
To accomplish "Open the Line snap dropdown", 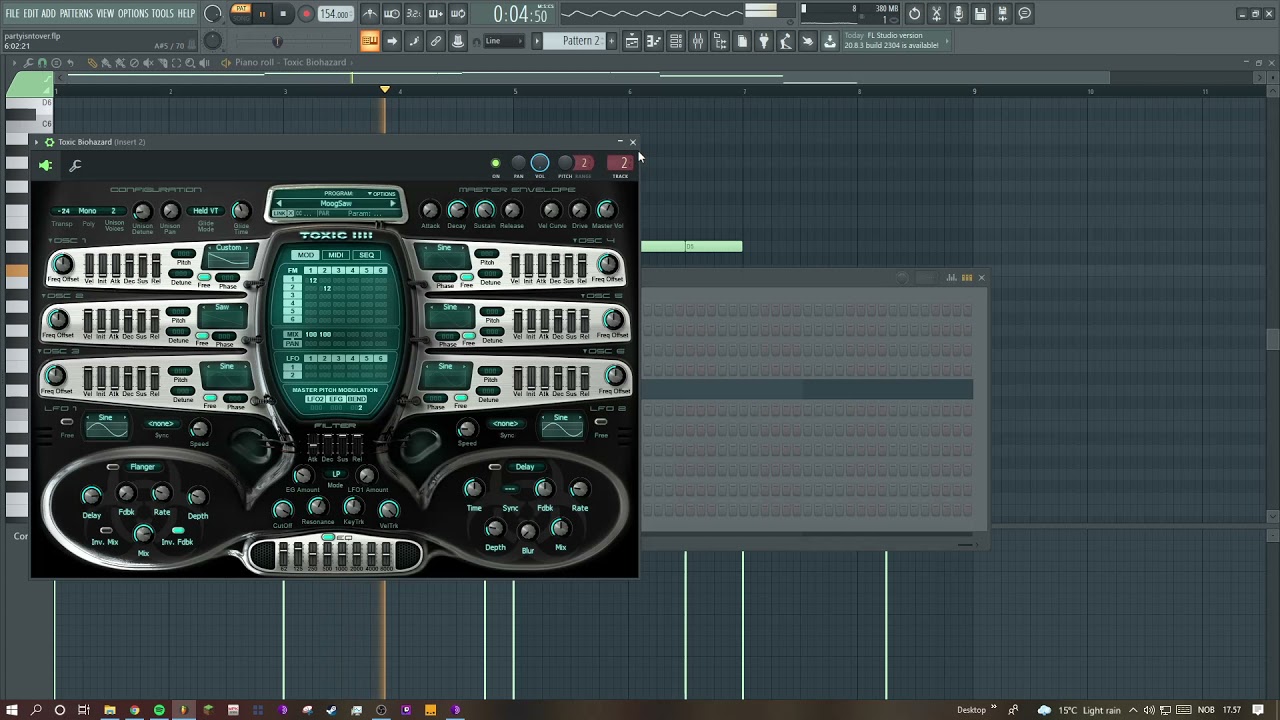I will pos(502,41).
